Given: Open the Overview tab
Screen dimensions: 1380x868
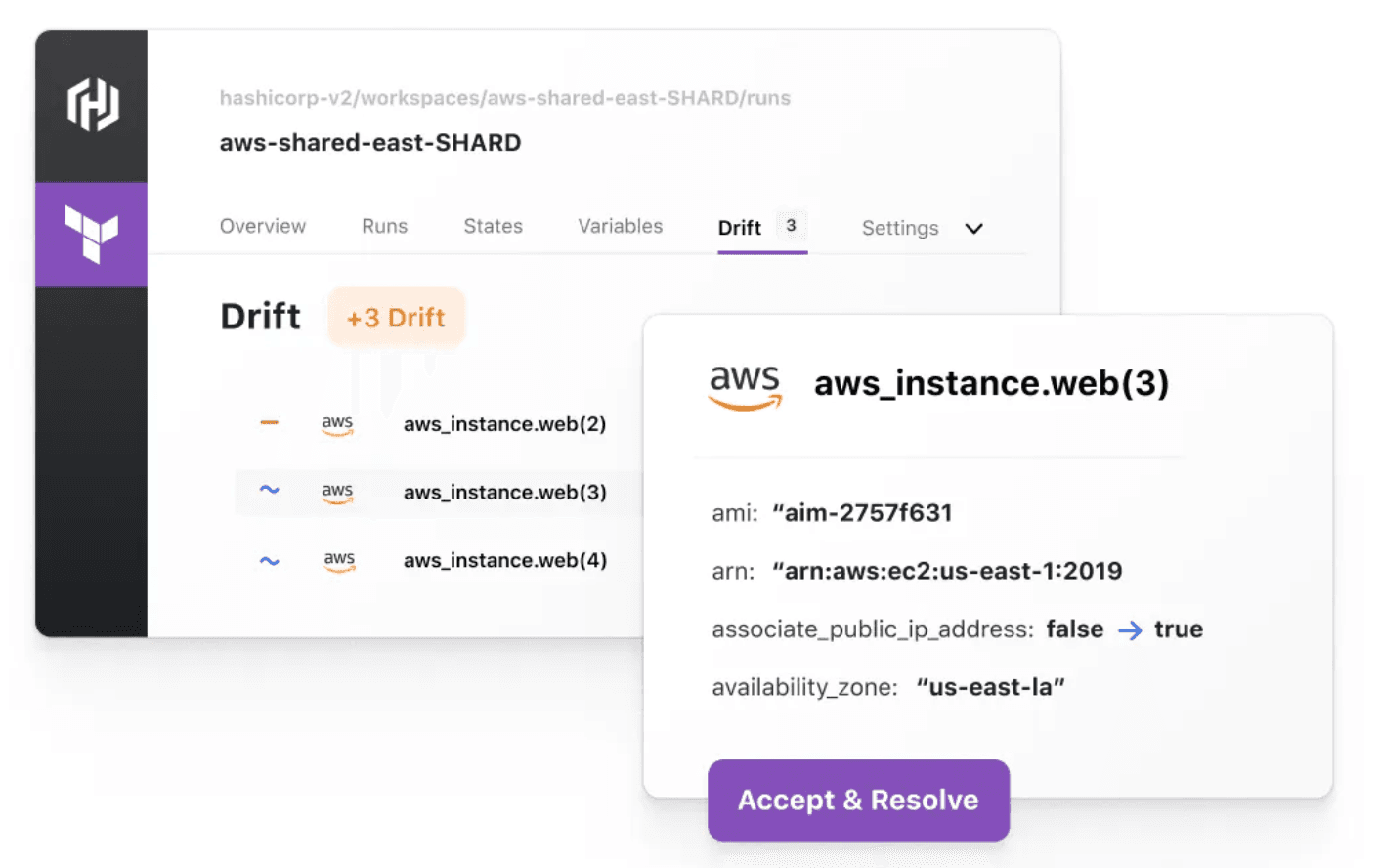Looking at the screenshot, I should click(x=263, y=227).
